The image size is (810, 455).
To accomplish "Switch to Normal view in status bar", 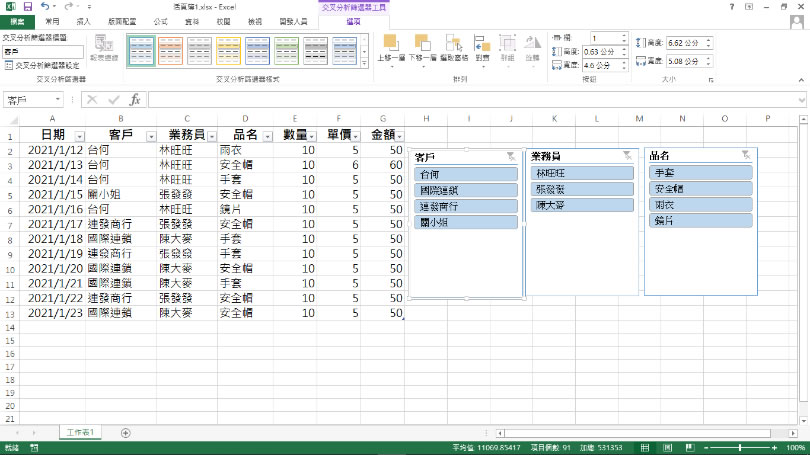I will coord(645,448).
